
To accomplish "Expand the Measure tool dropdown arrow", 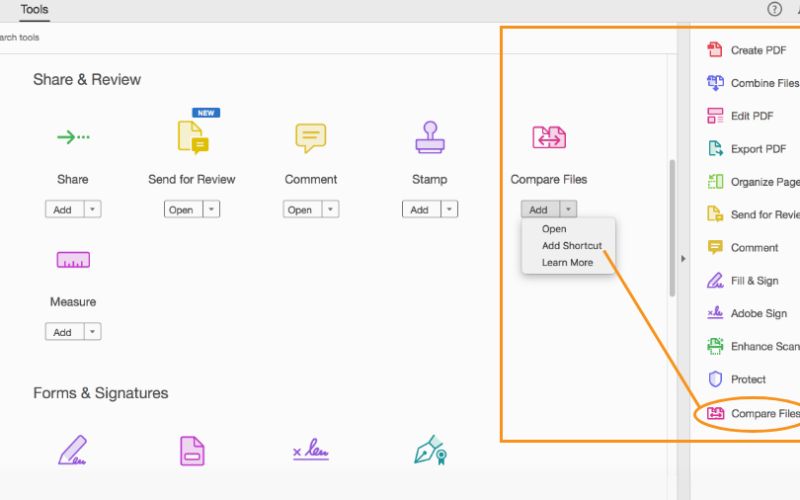I will point(92,332).
